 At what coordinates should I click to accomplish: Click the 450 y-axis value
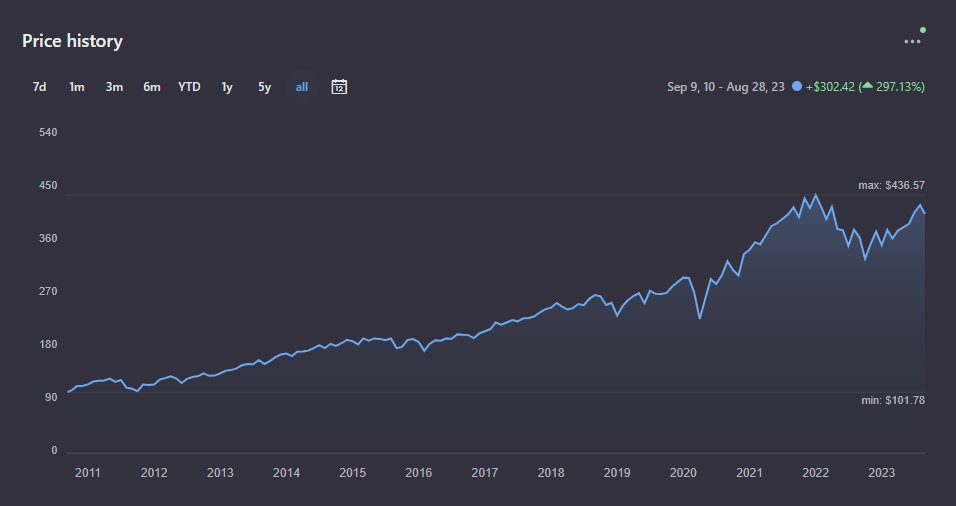pyautogui.click(x=48, y=185)
